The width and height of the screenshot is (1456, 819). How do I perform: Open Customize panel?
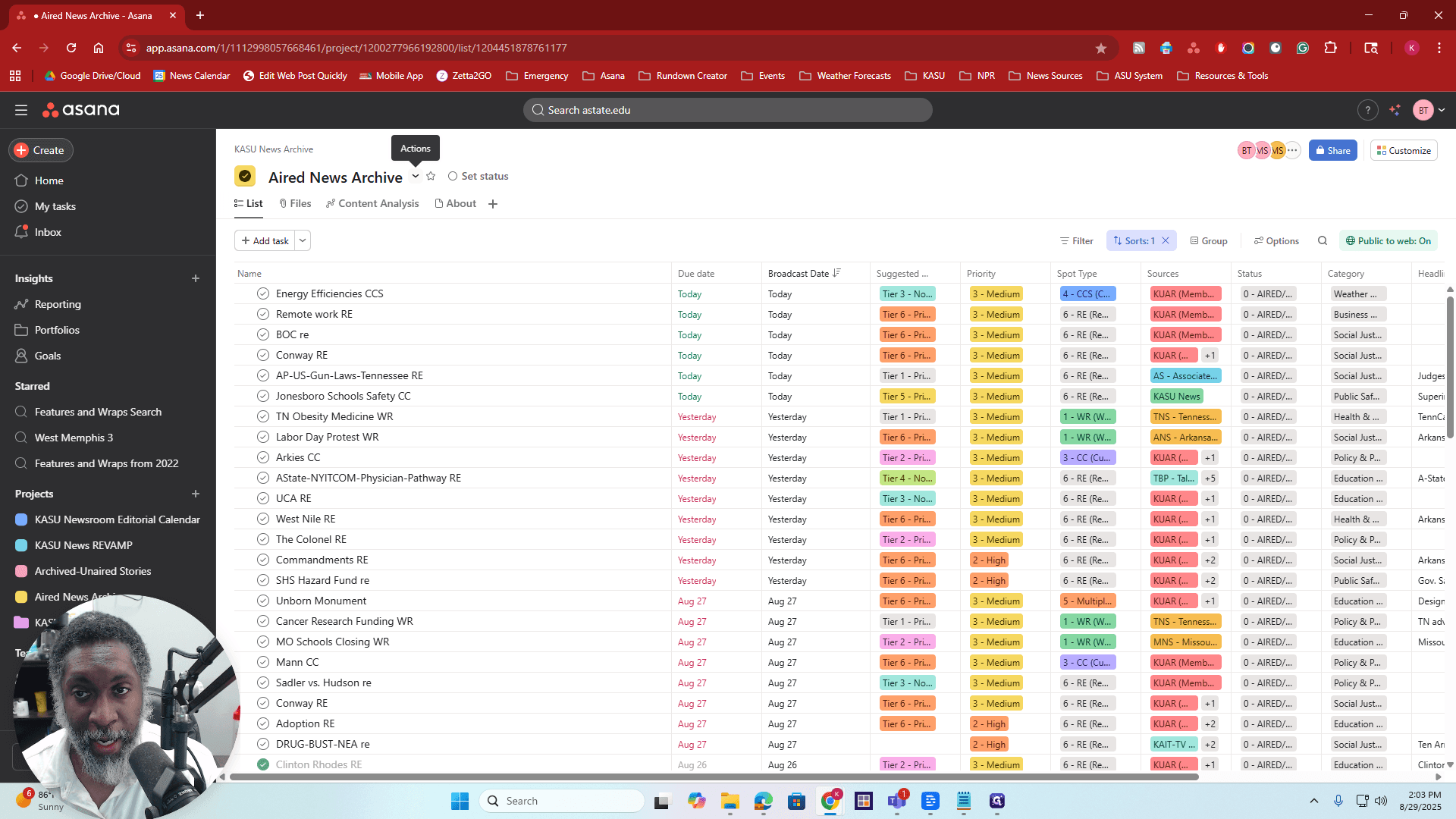(1404, 150)
